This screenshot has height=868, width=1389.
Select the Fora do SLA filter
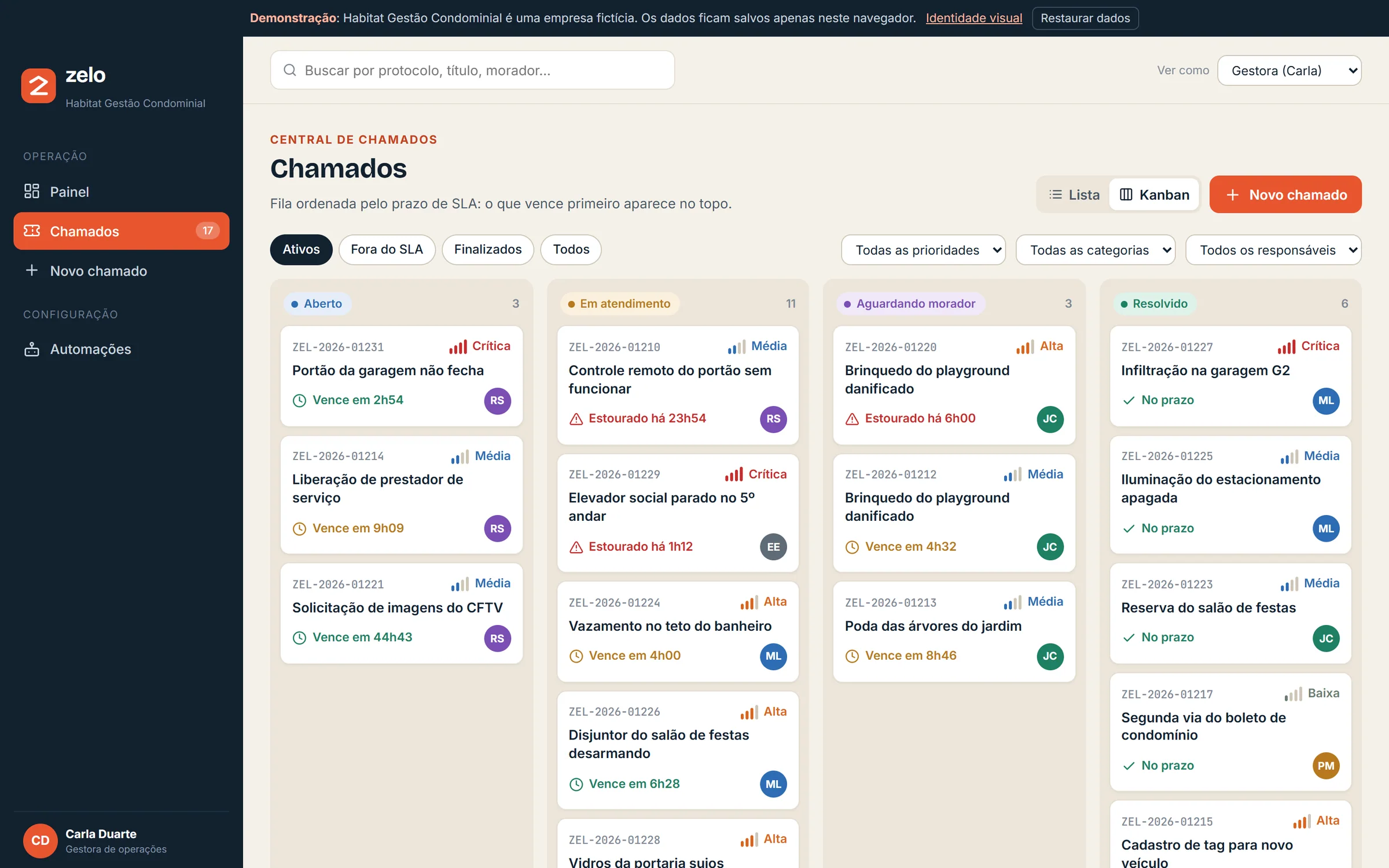click(387, 249)
